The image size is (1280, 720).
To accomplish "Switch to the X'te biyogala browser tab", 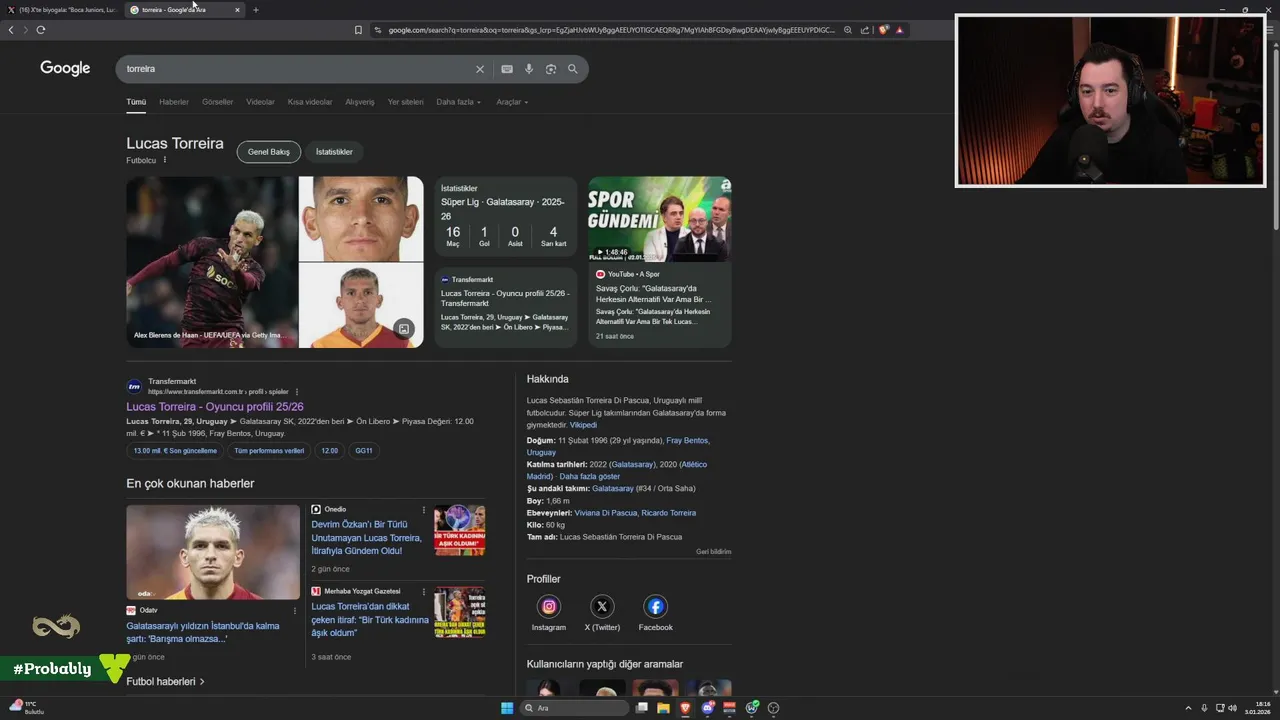I will pos(62,10).
